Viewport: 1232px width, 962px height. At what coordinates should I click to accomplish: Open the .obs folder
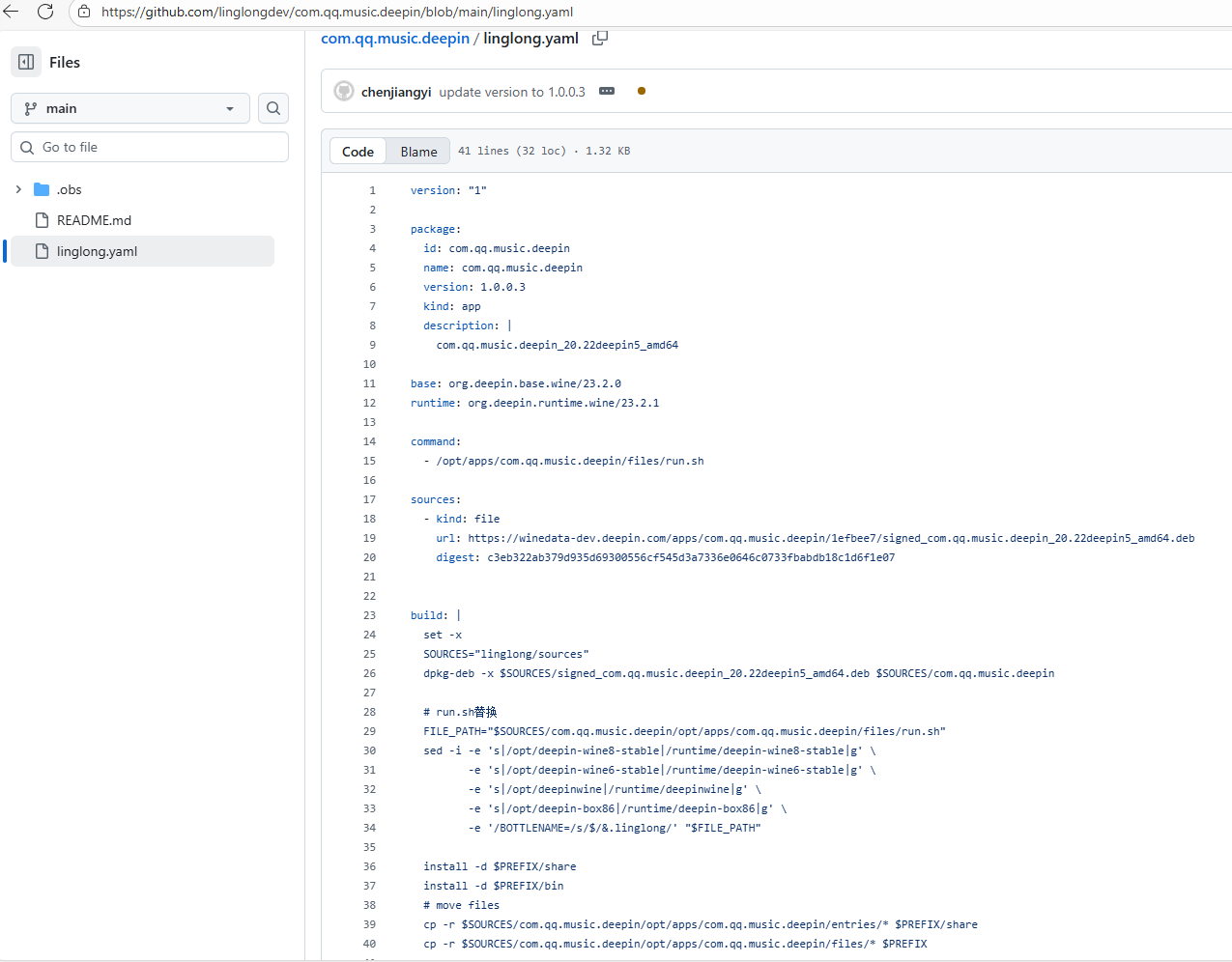[69, 189]
